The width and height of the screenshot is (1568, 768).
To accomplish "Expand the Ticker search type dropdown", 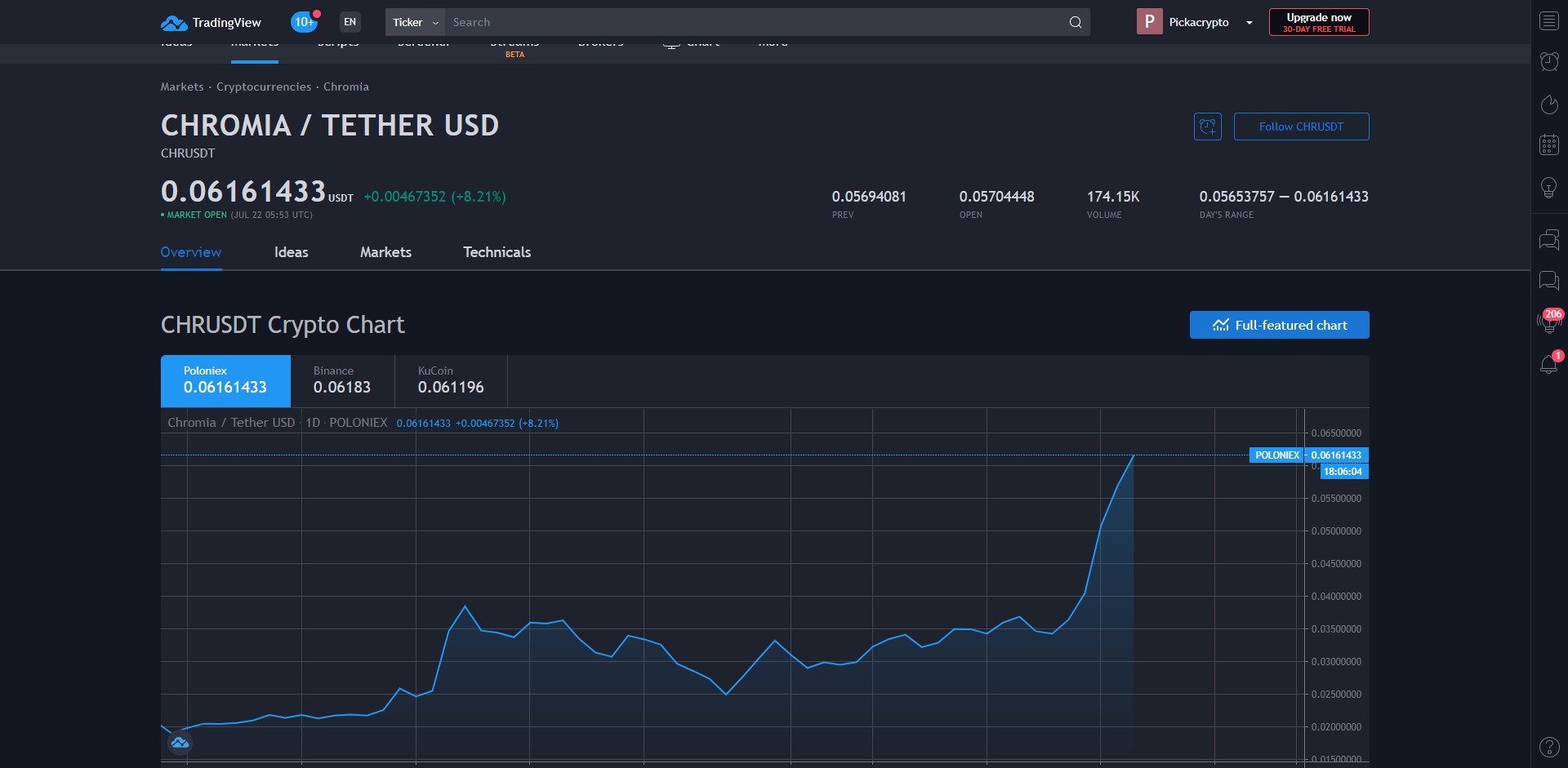I will [415, 22].
